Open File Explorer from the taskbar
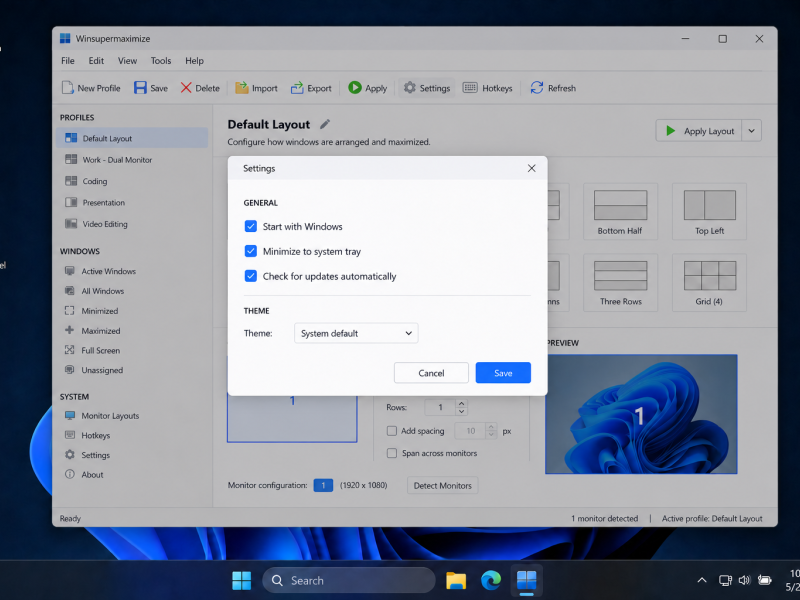Image resolution: width=800 pixels, height=600 pixels. point(456,581)
